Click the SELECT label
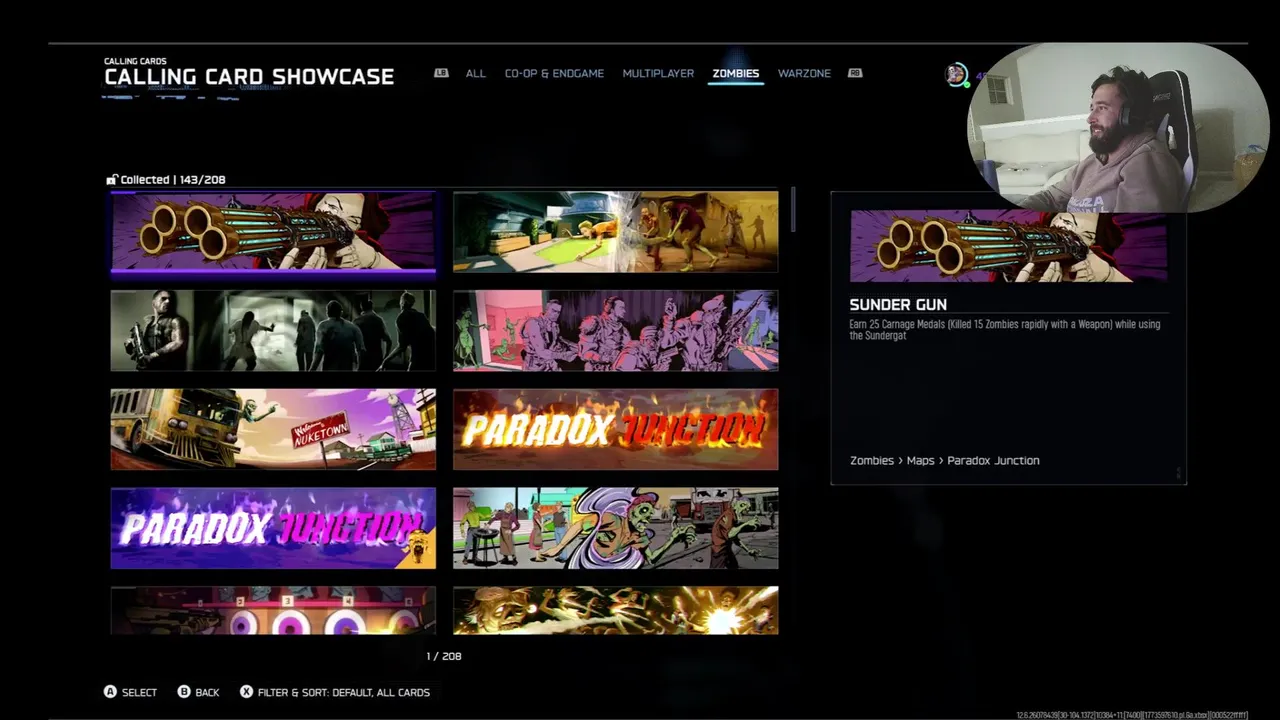The height and width of the screenshot is (720, 1280). point(139,692)
